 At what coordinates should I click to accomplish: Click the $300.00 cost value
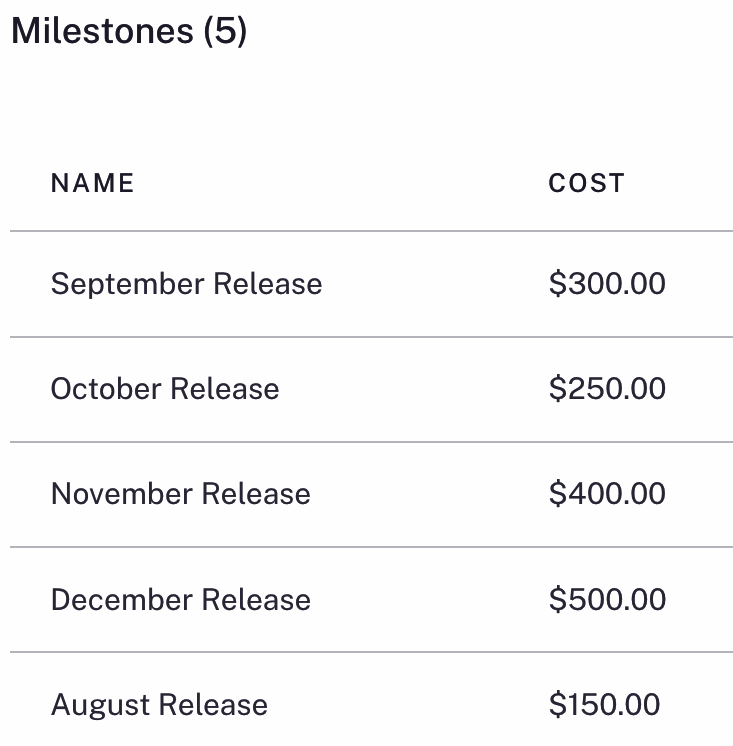coord(607,284)
